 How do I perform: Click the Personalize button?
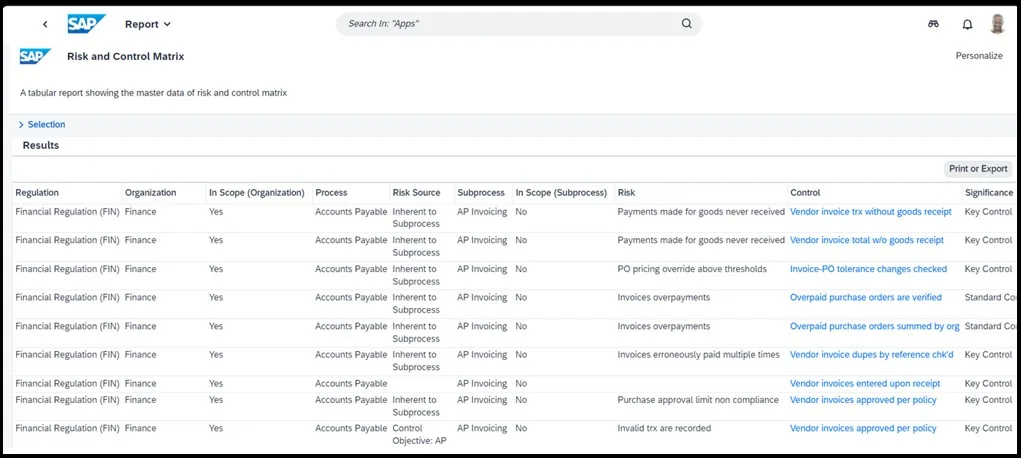(x=978, y=56)
